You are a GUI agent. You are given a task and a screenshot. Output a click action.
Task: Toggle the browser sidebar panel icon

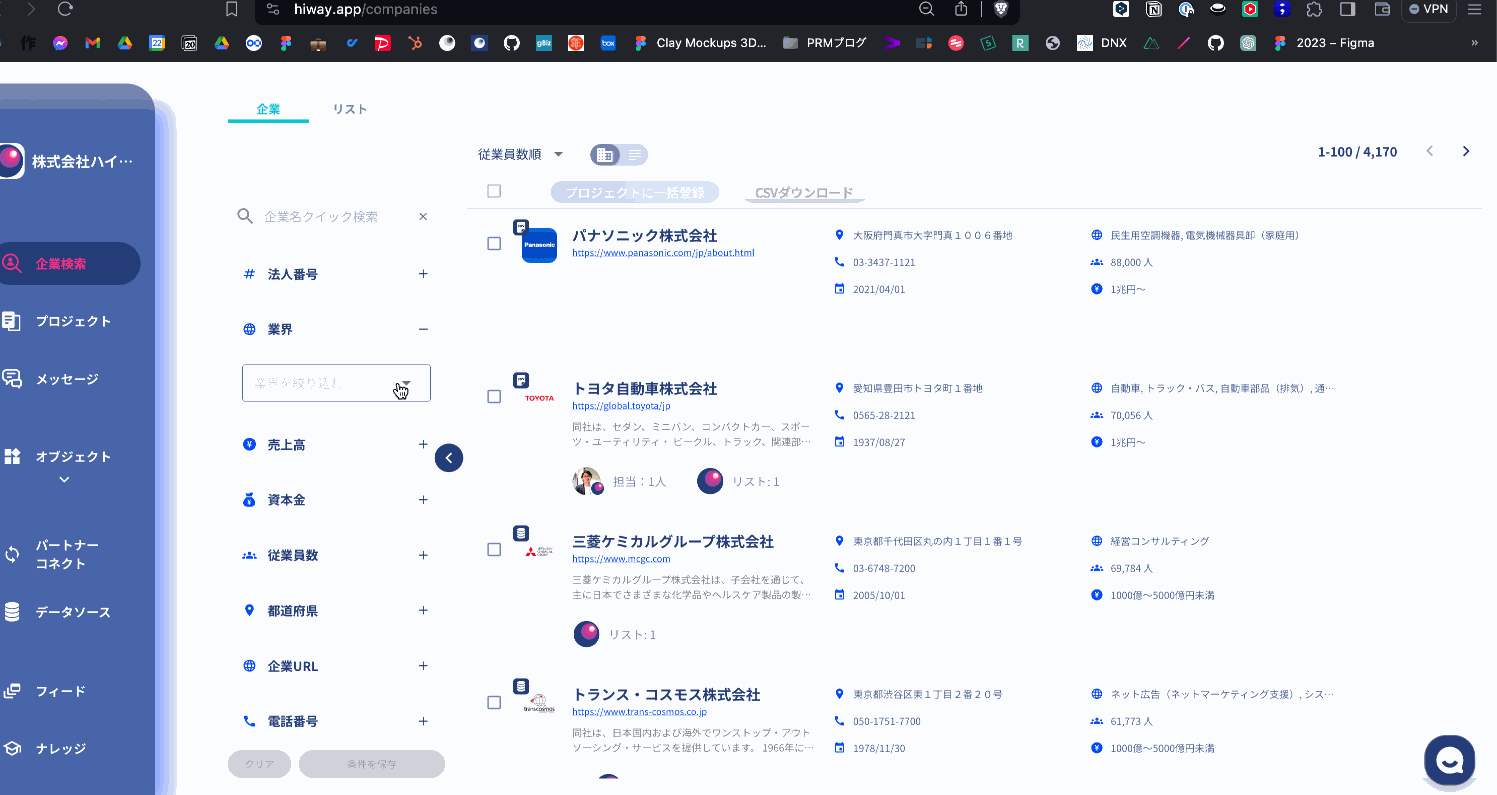[1348, 9]
